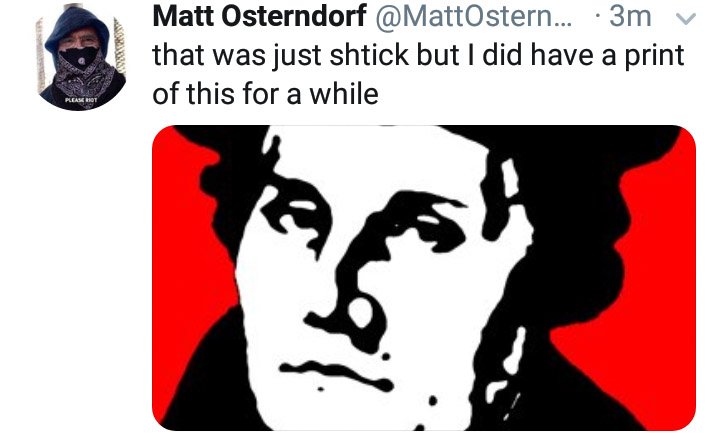Open the attached red portrait image
This screenshot has height=448, width=720.
tap(424, 278)
